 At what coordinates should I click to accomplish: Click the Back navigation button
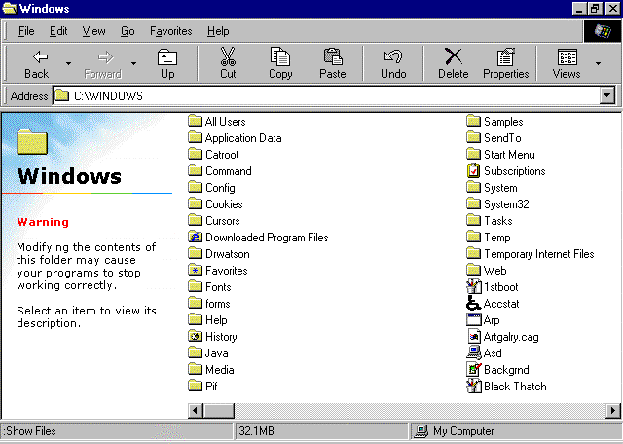pos(37,63)
